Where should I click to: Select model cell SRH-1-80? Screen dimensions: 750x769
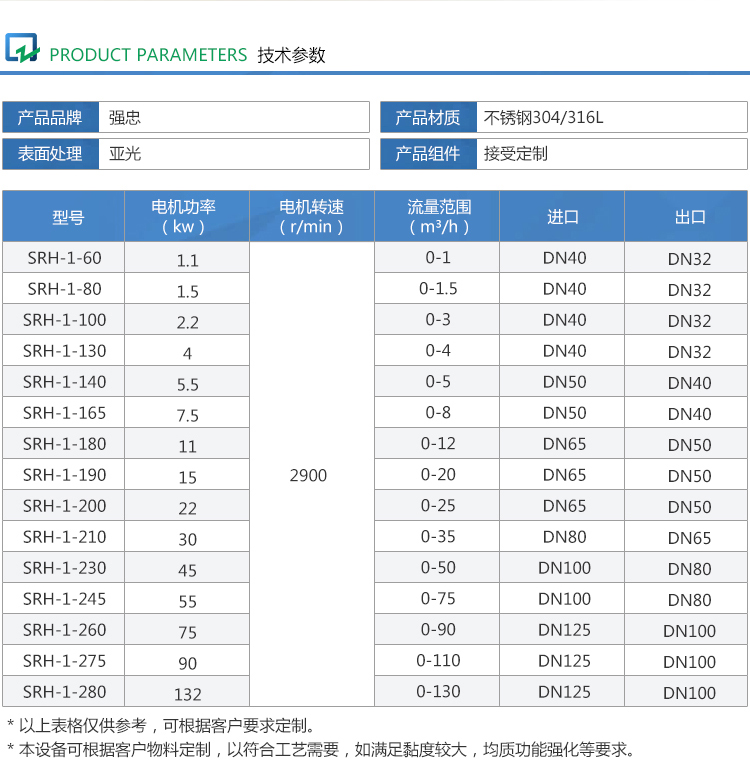[x=64, y=288]
